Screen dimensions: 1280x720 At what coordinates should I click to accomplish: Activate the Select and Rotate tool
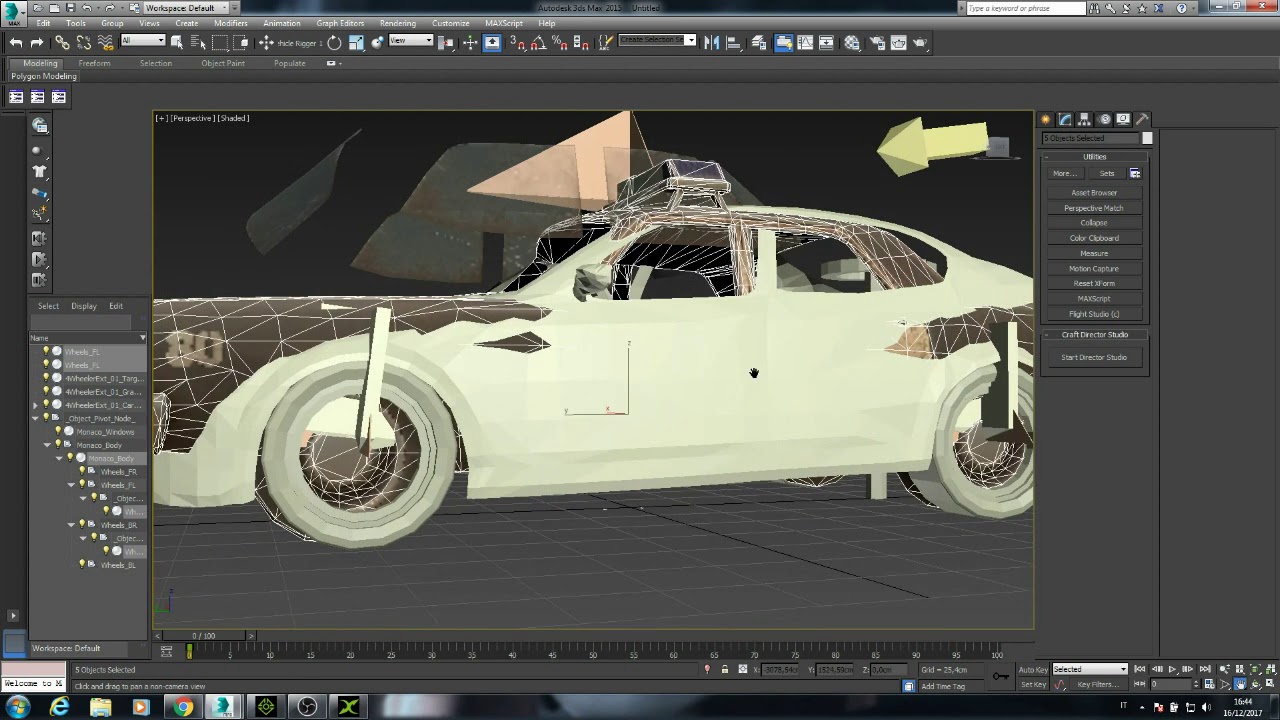pos(334,42)
